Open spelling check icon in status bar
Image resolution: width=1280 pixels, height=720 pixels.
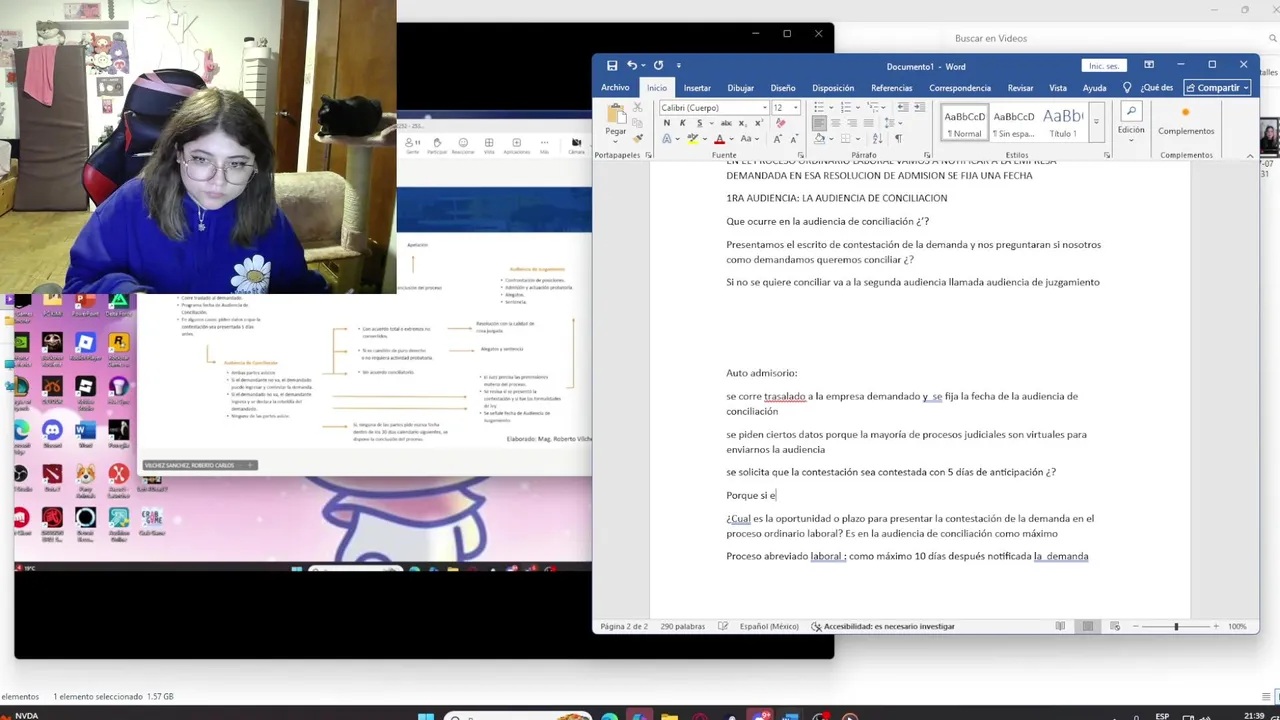(723, 626)
